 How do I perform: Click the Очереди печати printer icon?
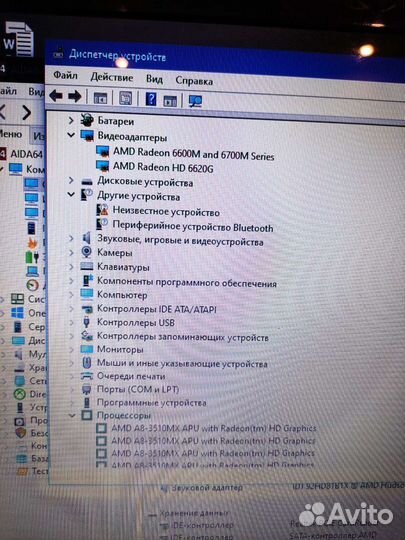(x=87, y=376)
